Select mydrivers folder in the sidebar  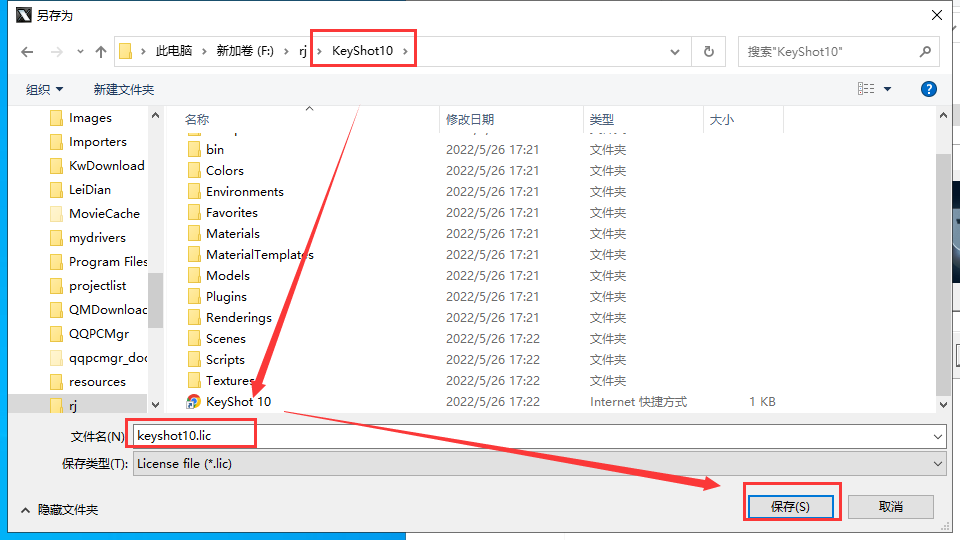point(97,238)
